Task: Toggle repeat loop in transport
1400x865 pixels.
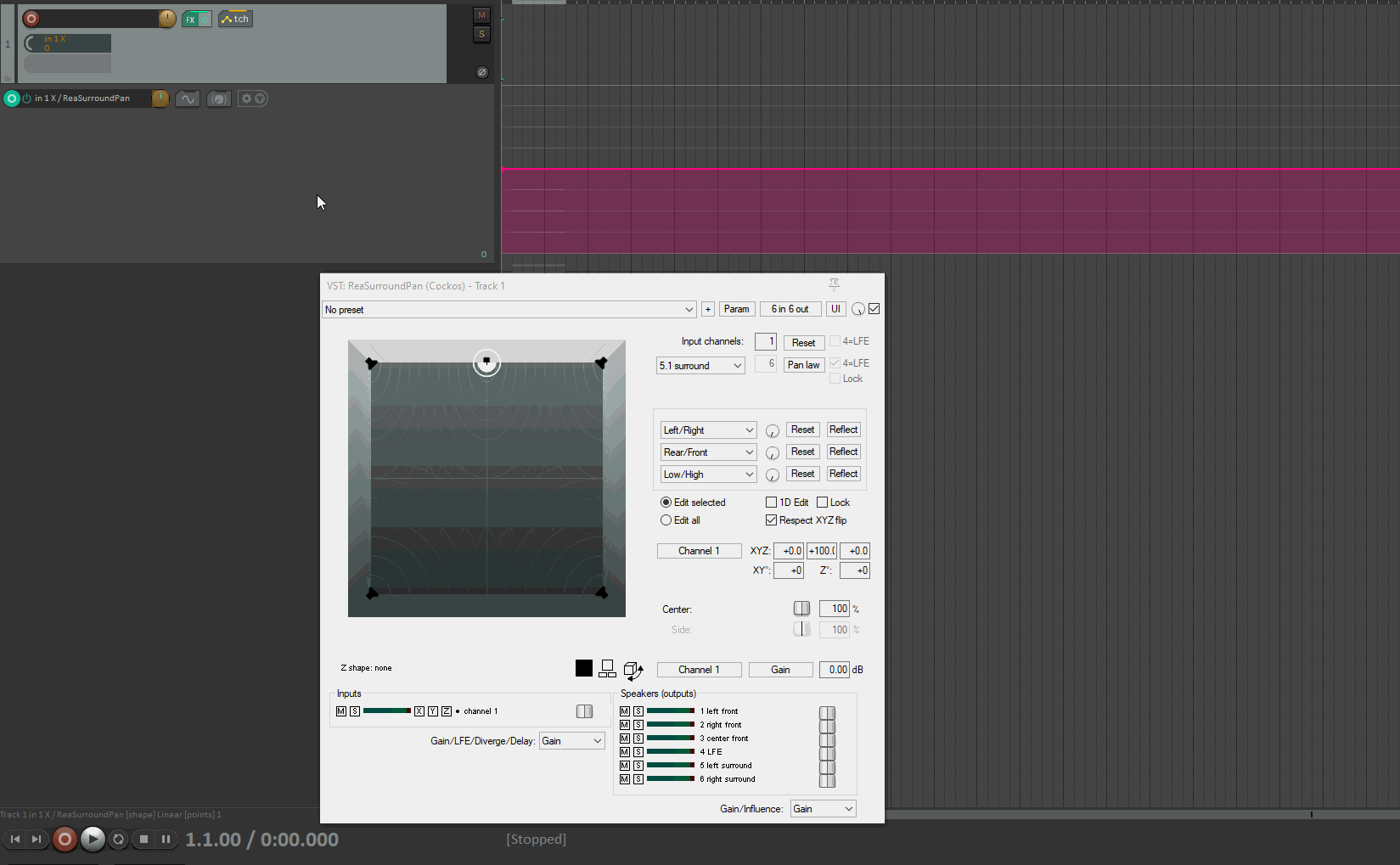Action: click(119, 839)
